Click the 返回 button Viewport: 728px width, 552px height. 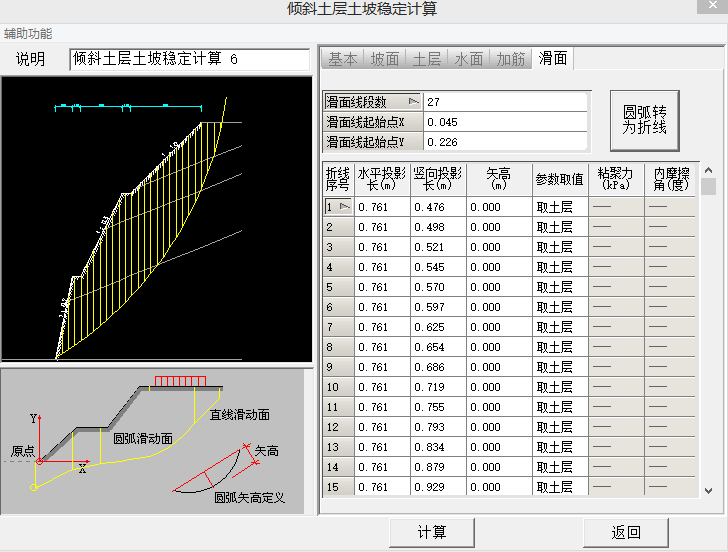point(626,532)
